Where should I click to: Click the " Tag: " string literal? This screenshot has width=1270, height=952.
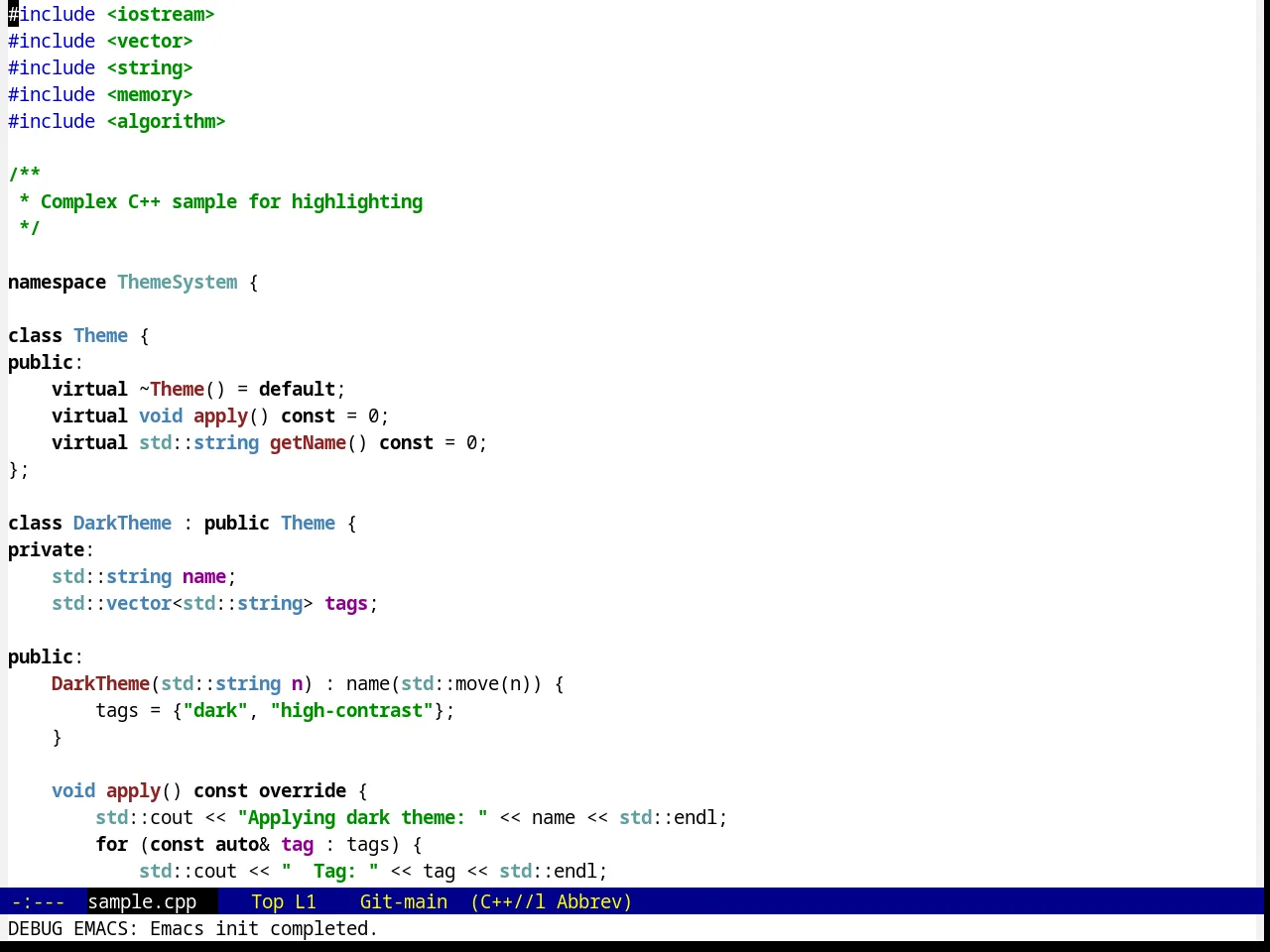tap(329, 871)
